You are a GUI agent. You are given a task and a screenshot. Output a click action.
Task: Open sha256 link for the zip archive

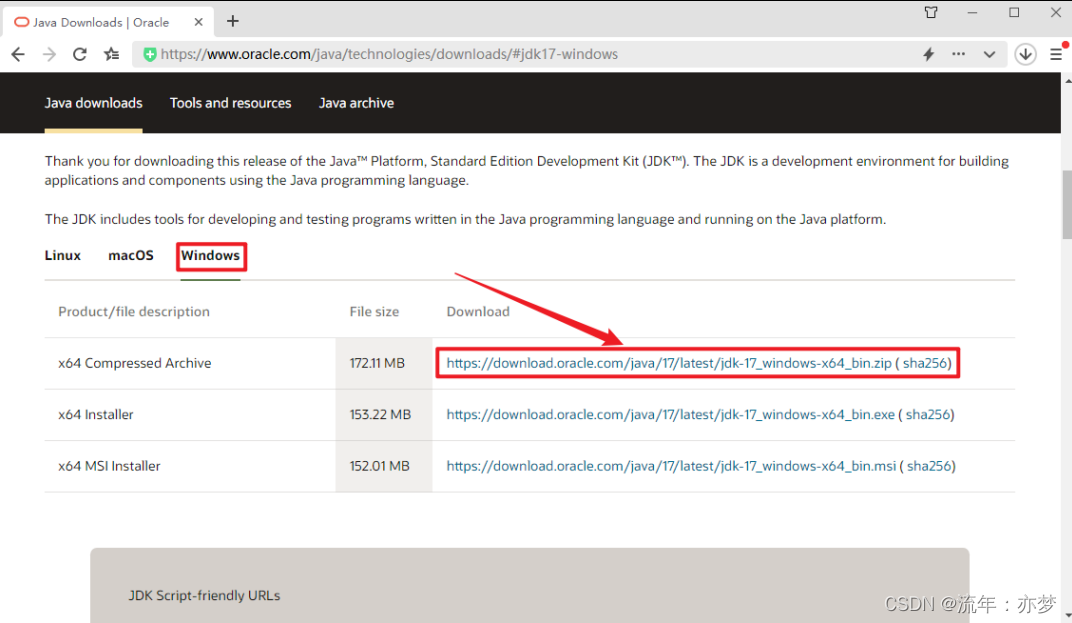pos(925,363)
